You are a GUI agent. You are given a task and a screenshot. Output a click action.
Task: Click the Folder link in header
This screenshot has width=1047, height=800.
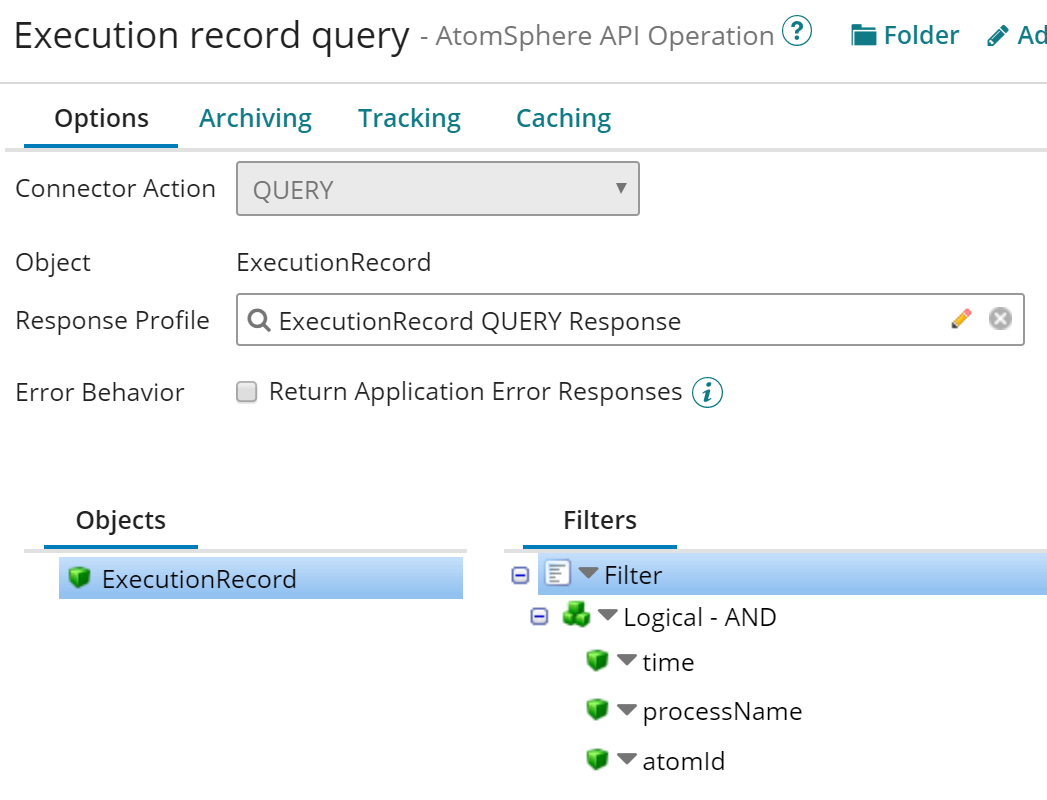(x=904, y=36)
